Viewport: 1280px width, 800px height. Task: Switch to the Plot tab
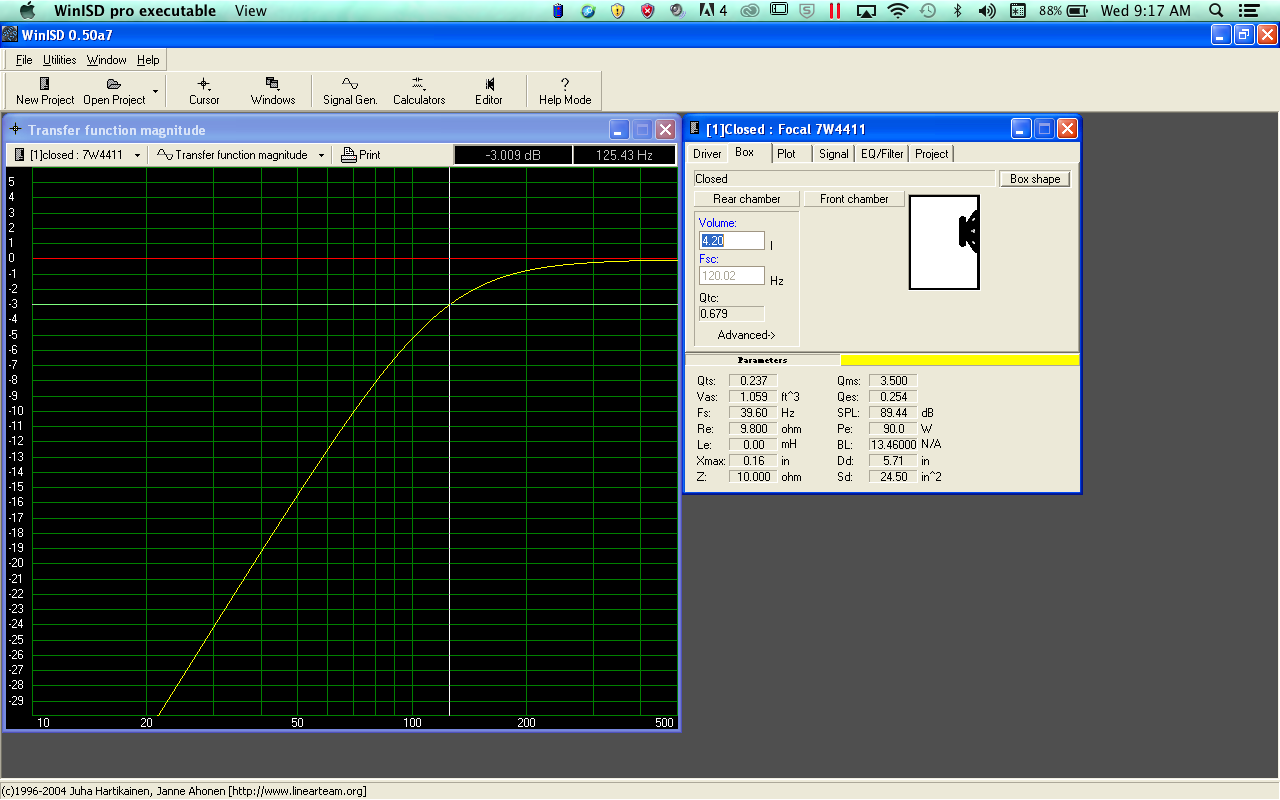point(787,153)
